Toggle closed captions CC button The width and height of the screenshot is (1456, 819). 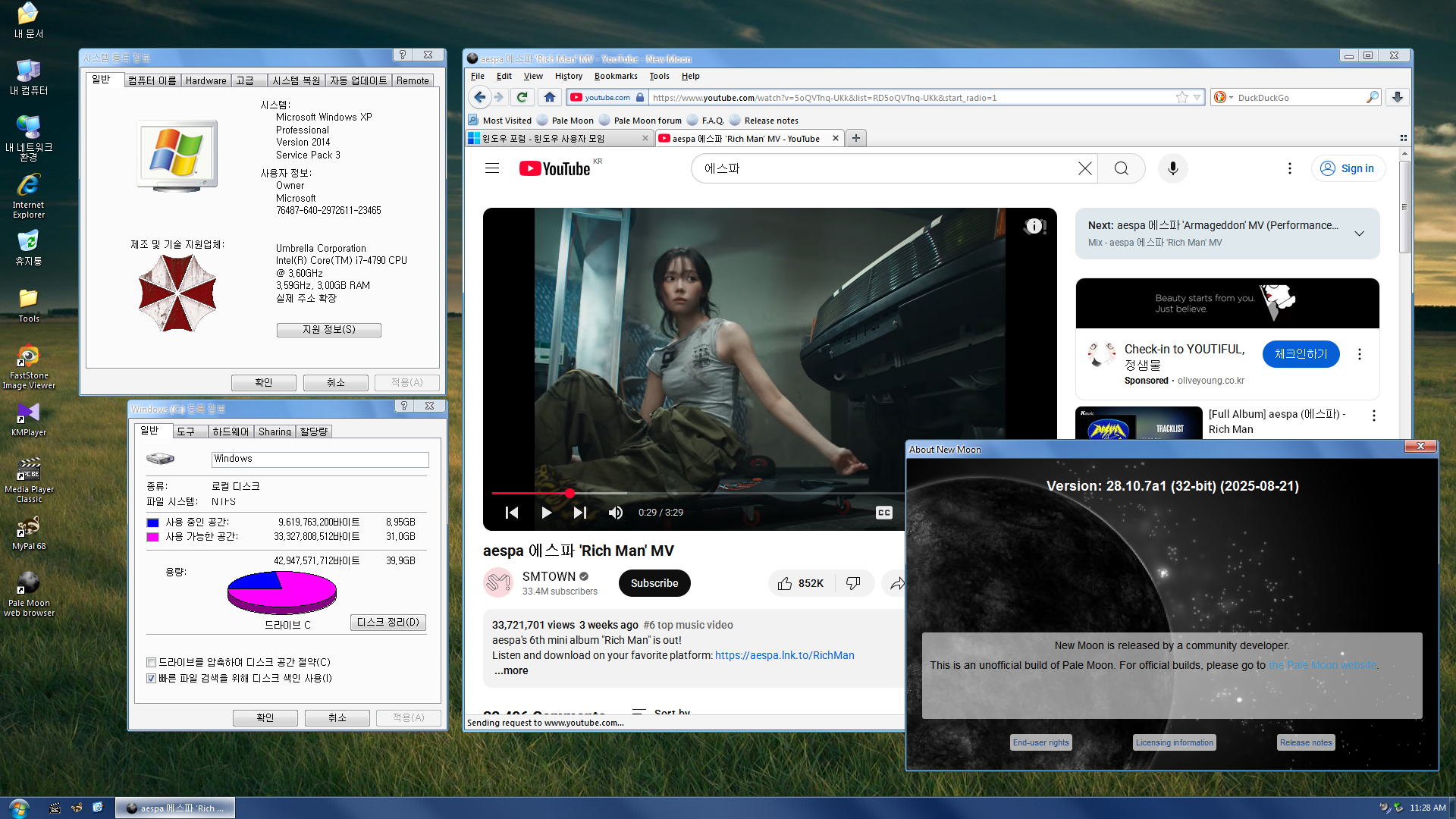pos(883,513)
